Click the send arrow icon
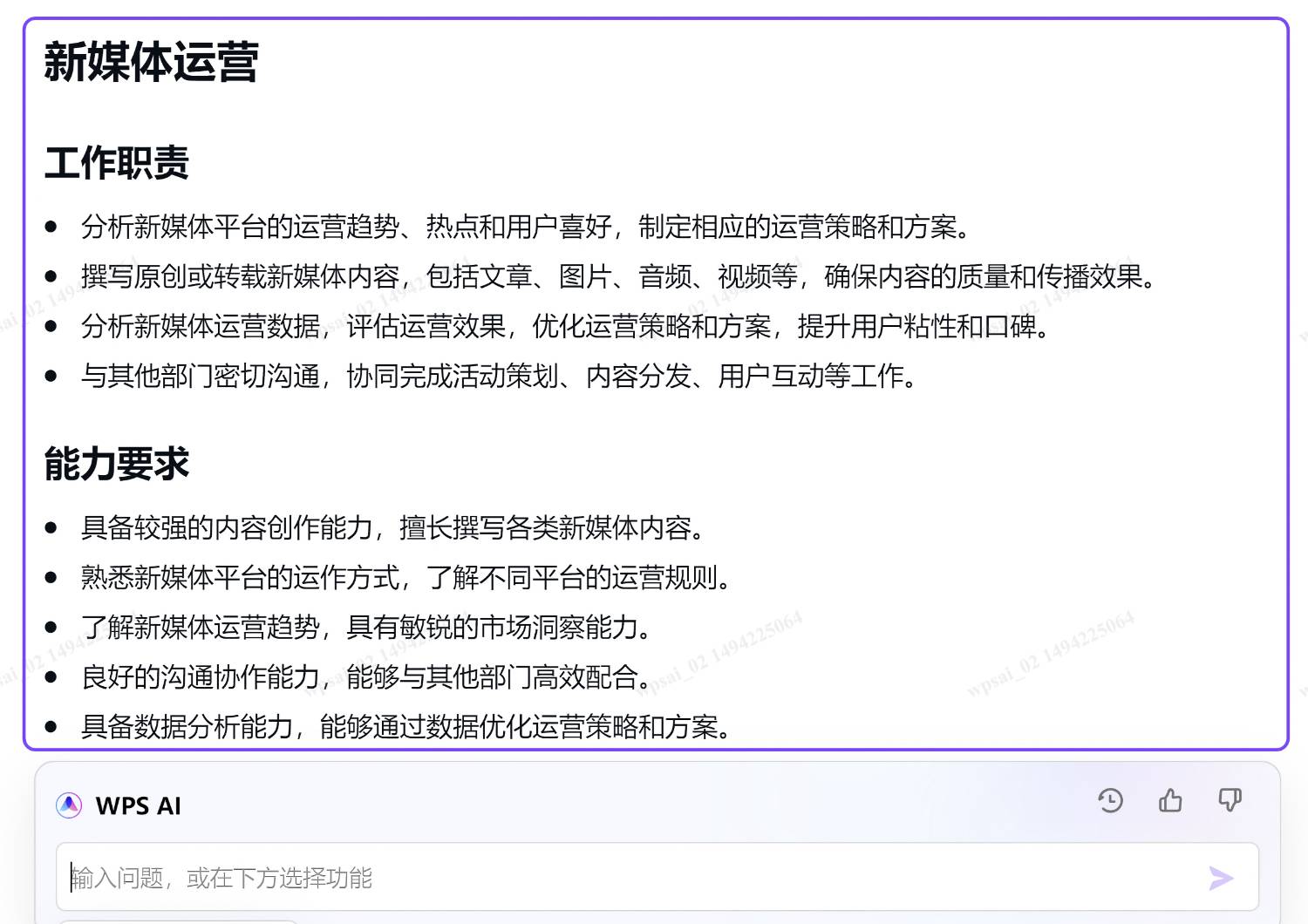 (x=1221, y=878)
